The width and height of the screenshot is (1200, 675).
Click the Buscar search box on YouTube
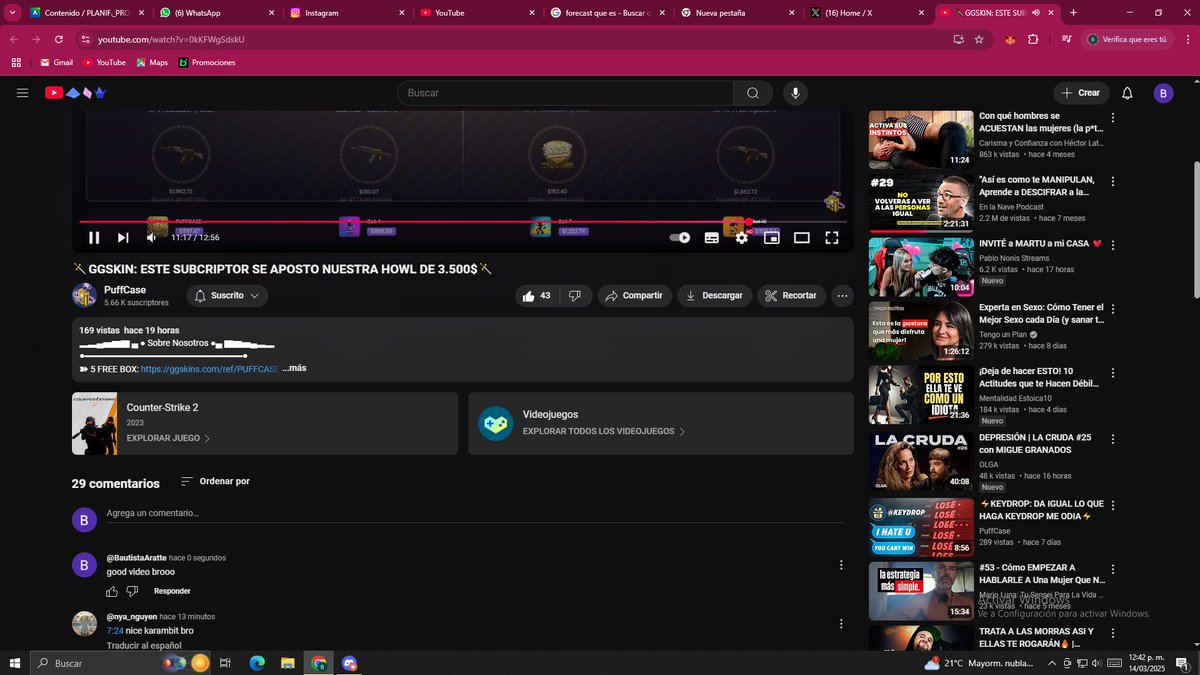(566, 93)
